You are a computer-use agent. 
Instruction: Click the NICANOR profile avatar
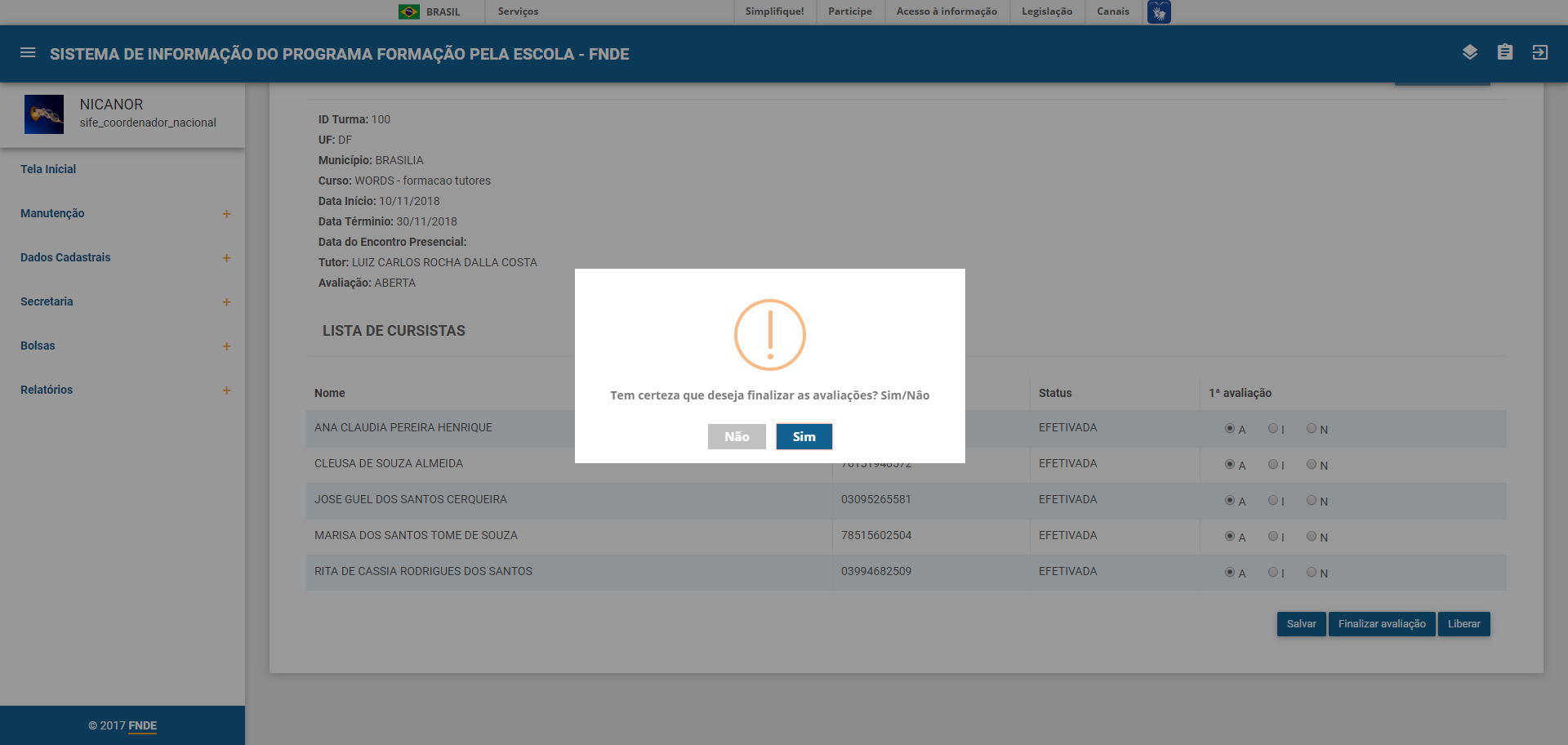click(x=44, y=114)
